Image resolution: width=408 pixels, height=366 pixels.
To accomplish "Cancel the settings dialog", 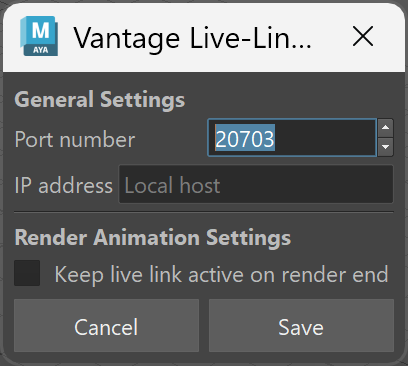I will (106, 325).
